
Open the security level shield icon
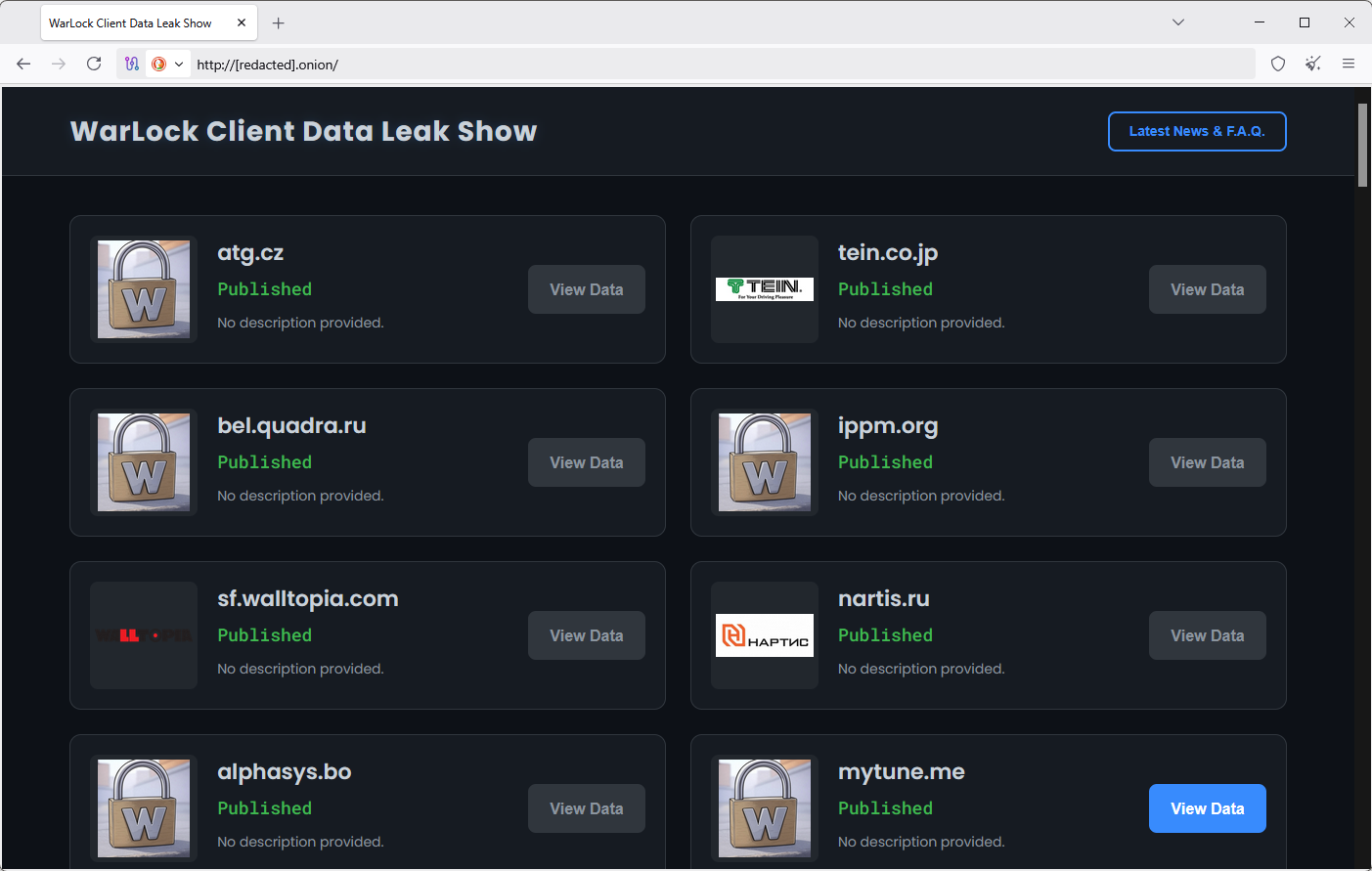pos(1278,64)
